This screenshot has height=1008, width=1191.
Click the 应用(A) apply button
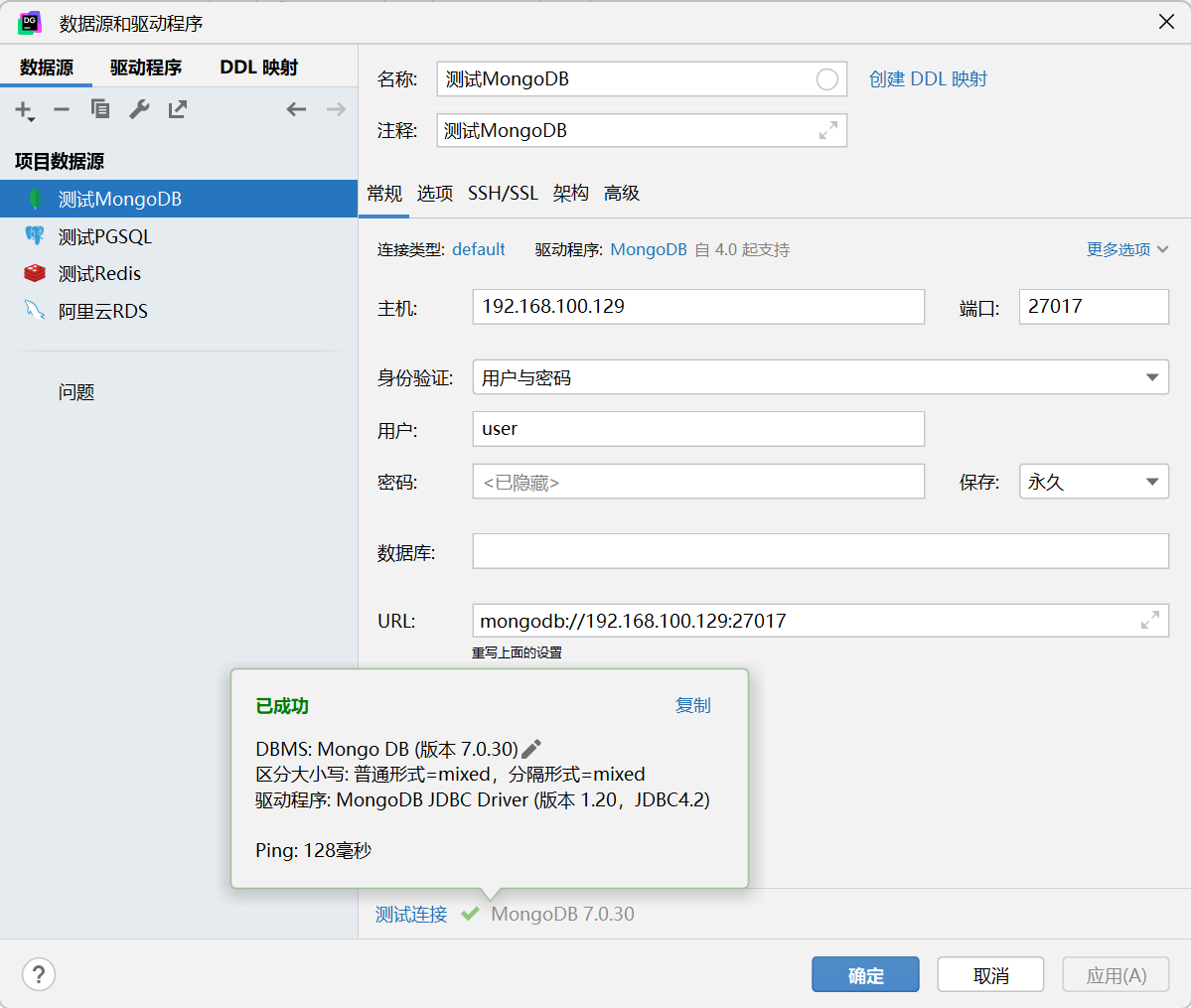click(x=1116, y=974)
